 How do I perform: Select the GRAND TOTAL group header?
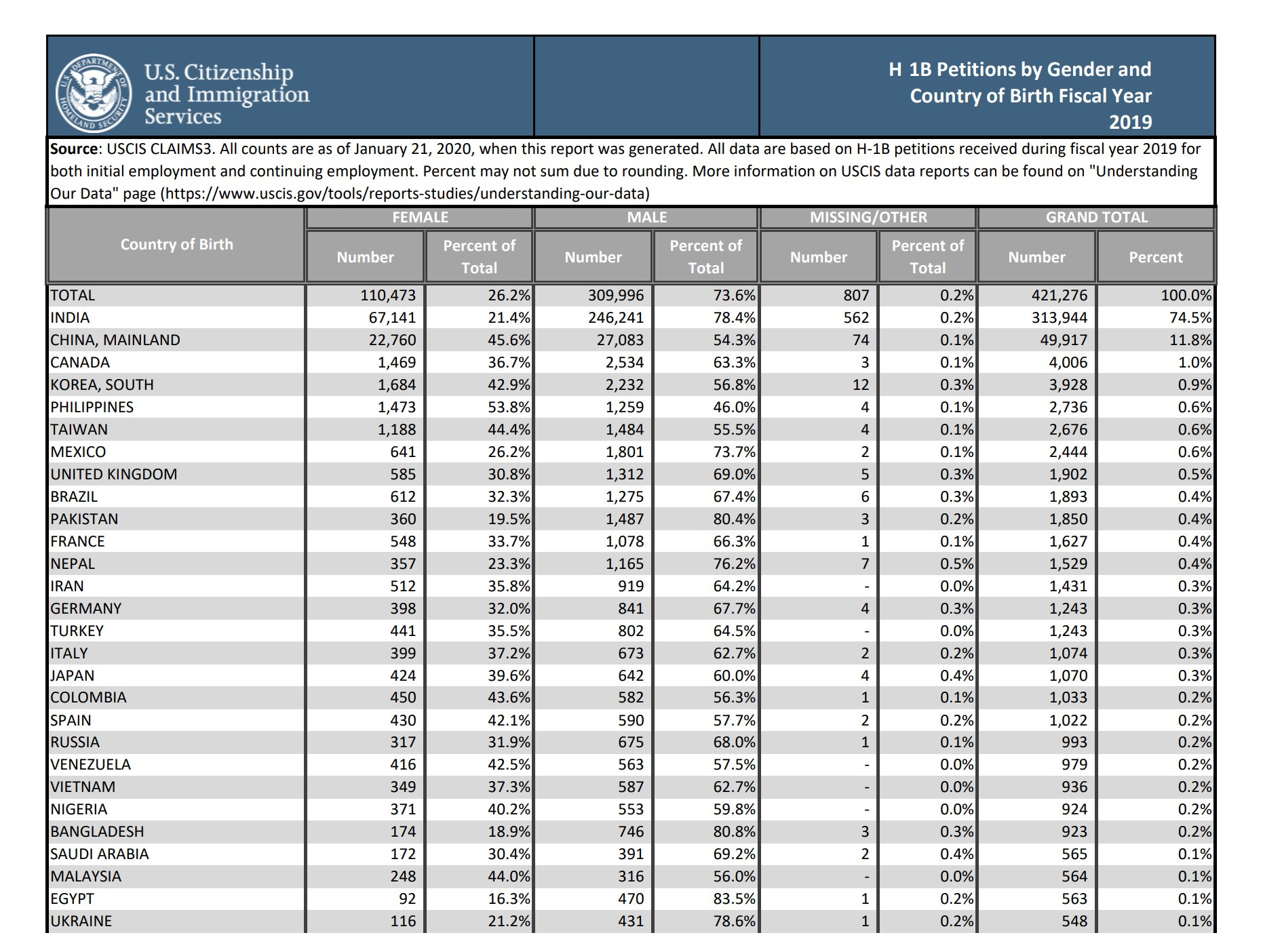(1096, 218)
